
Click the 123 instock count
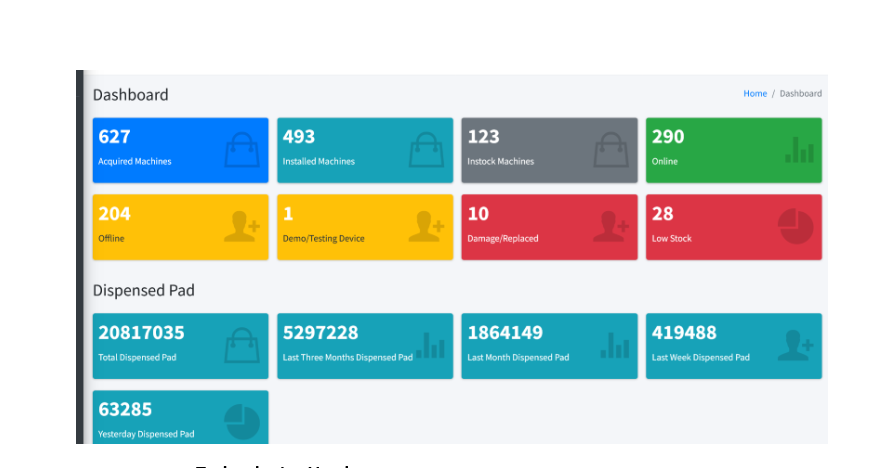click(x=484, y=136)
